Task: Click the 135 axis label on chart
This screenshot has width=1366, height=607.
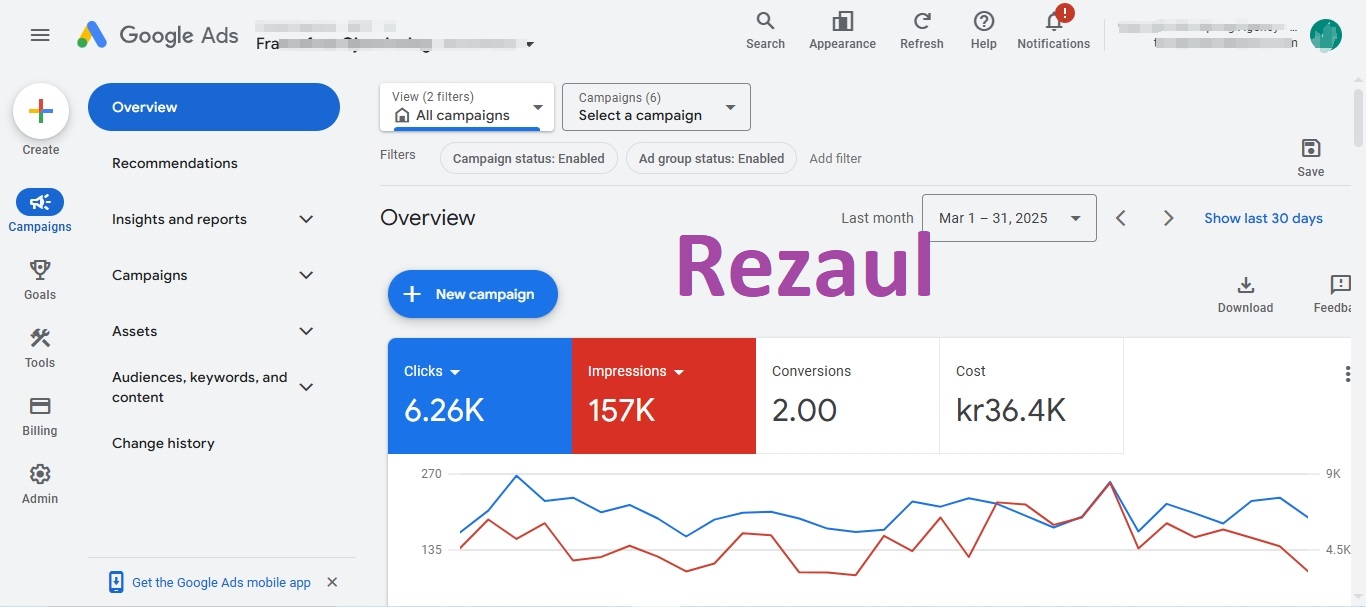Action: click(431, 549)
